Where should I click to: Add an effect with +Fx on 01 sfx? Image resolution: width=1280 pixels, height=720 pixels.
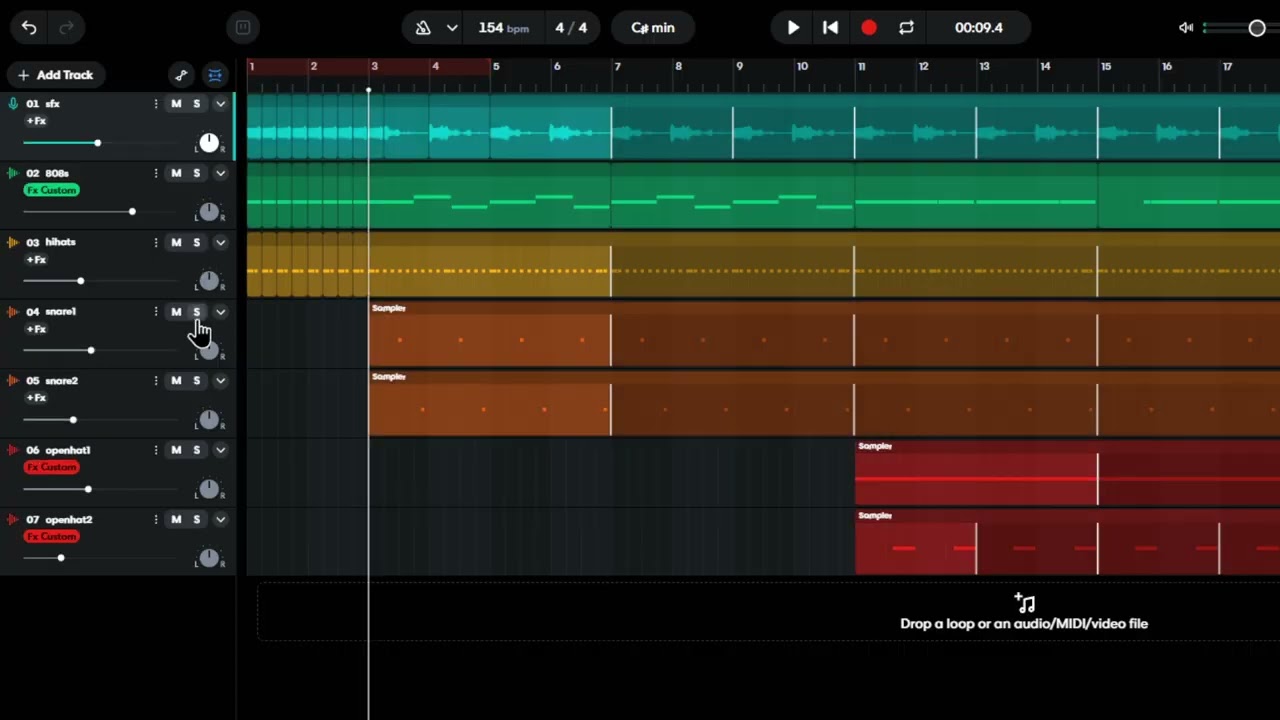click(36, 121)
